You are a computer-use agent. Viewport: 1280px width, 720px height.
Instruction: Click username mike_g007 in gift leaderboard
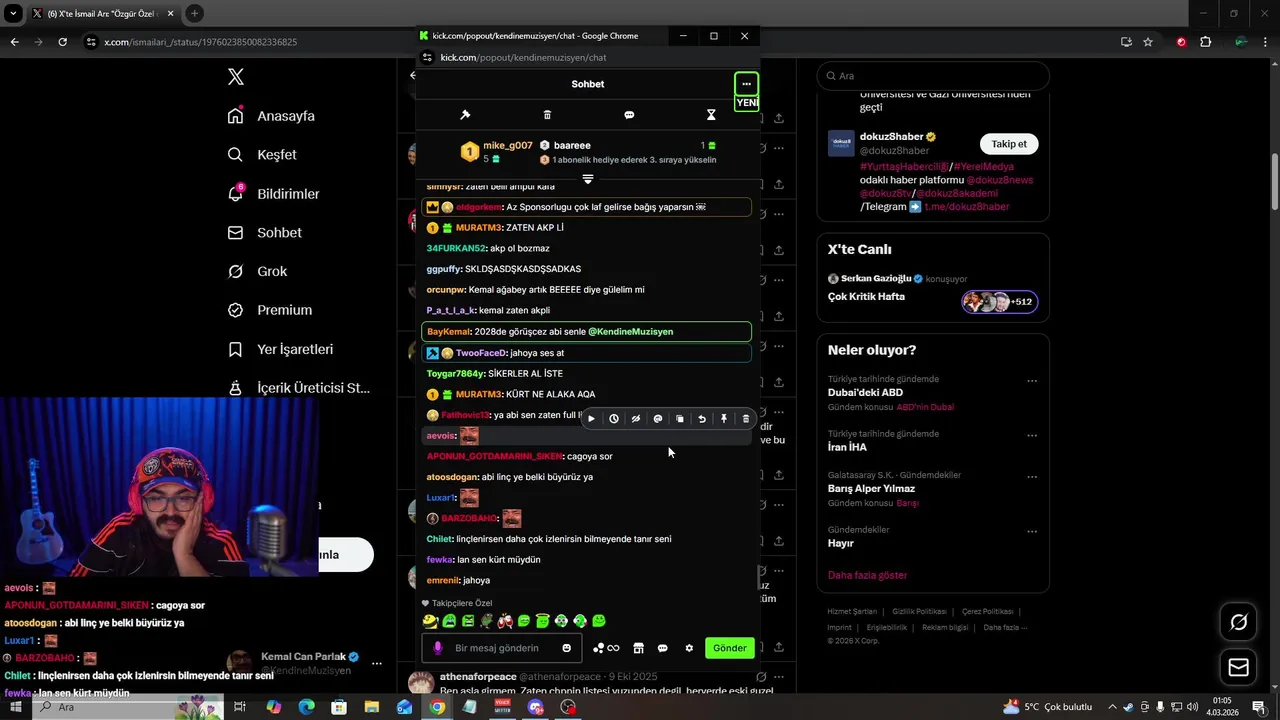(x=508, y=145)
